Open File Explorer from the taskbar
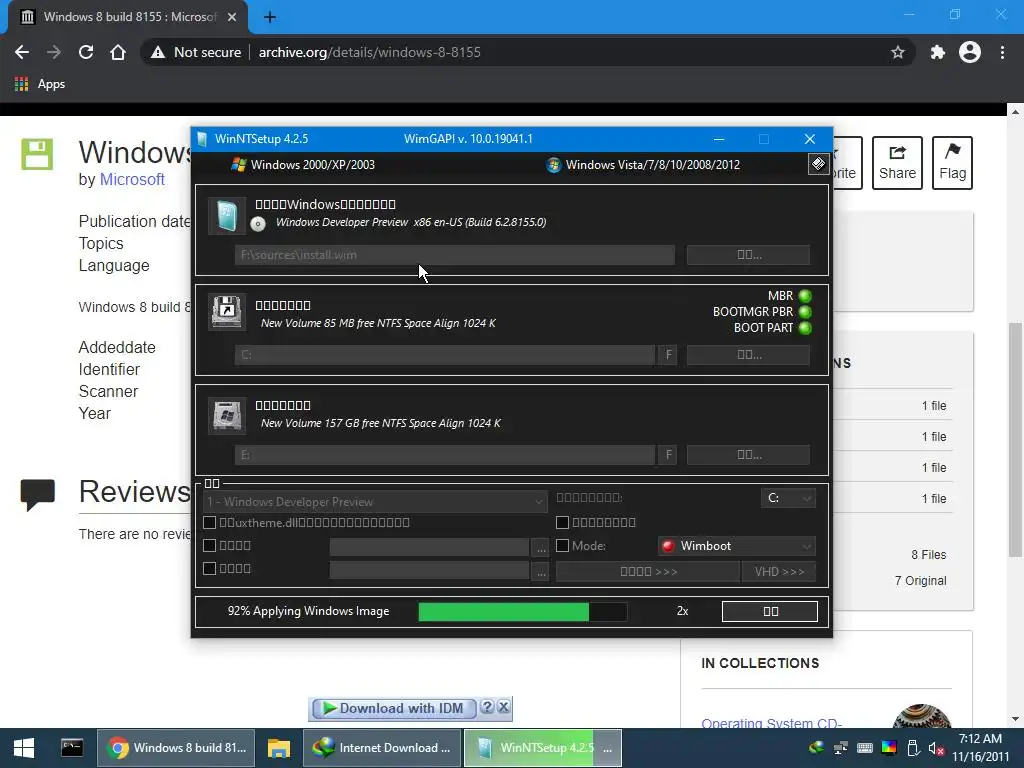This screenshot has height=768, width=1024. click(278, 748)
